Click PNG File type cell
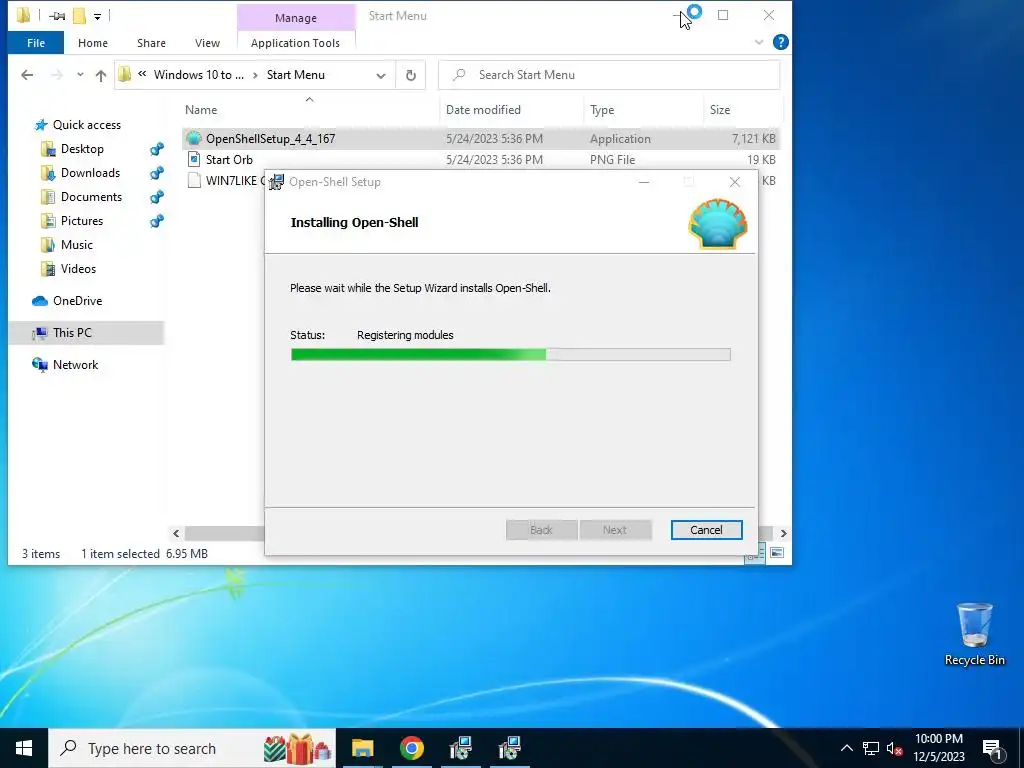Screen dimensions: 1024x768 613,159
